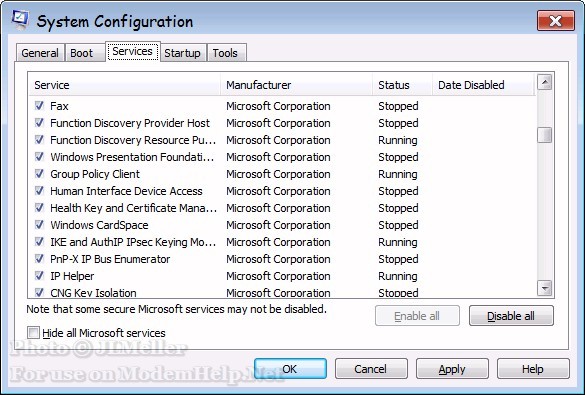Select the Fax service name

click(59, 106)
